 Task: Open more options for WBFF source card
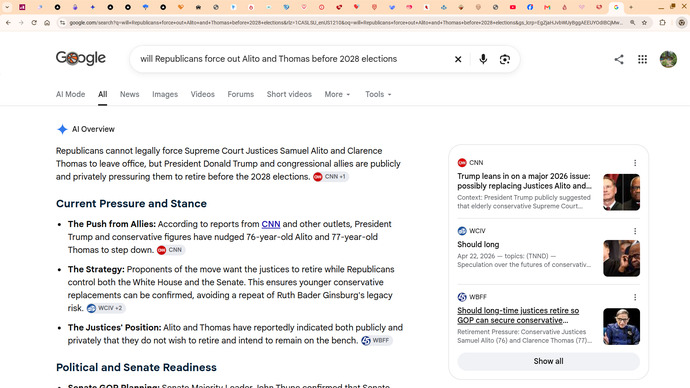tap(635, 297)
